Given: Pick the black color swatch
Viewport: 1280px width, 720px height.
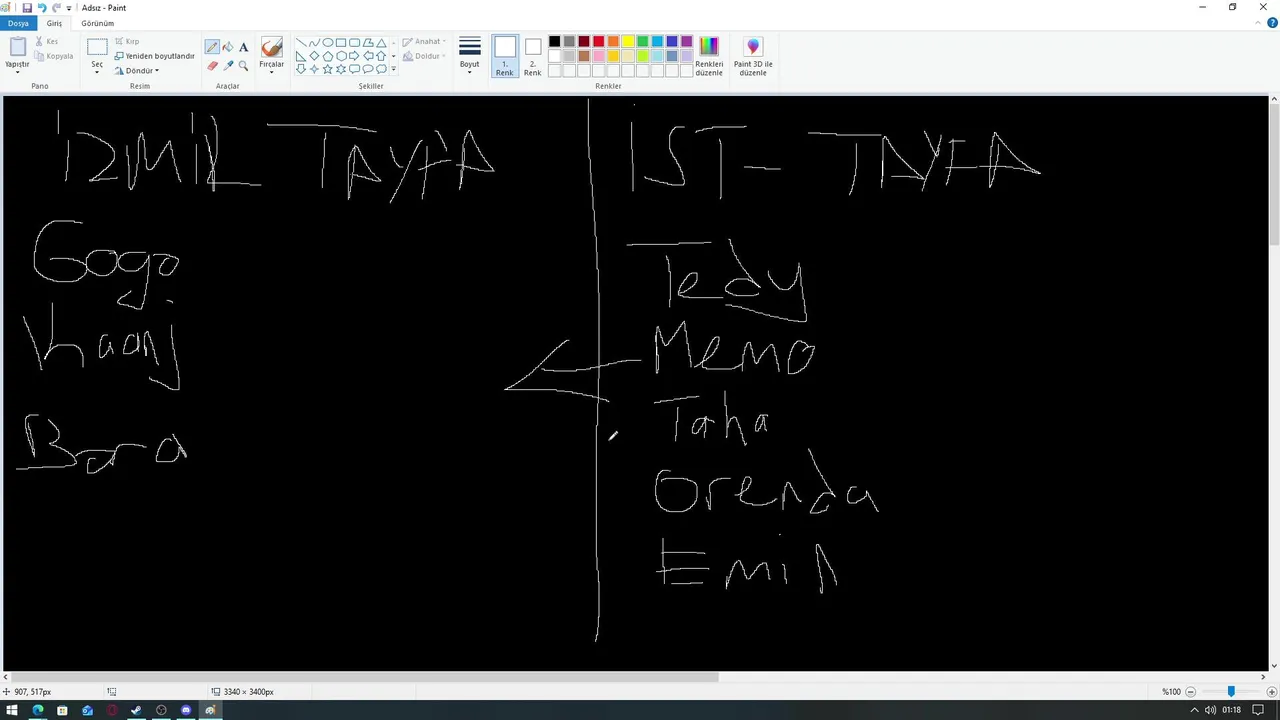Looking at the screenshot, I should point(554,42).
